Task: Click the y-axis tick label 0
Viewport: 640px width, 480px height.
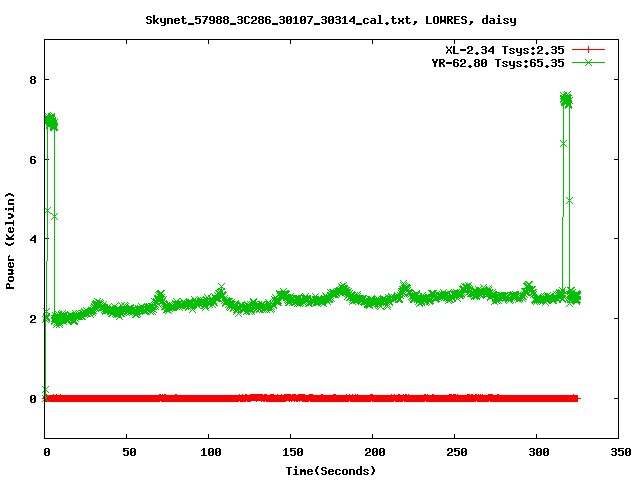Action: (x=33, y=399)
